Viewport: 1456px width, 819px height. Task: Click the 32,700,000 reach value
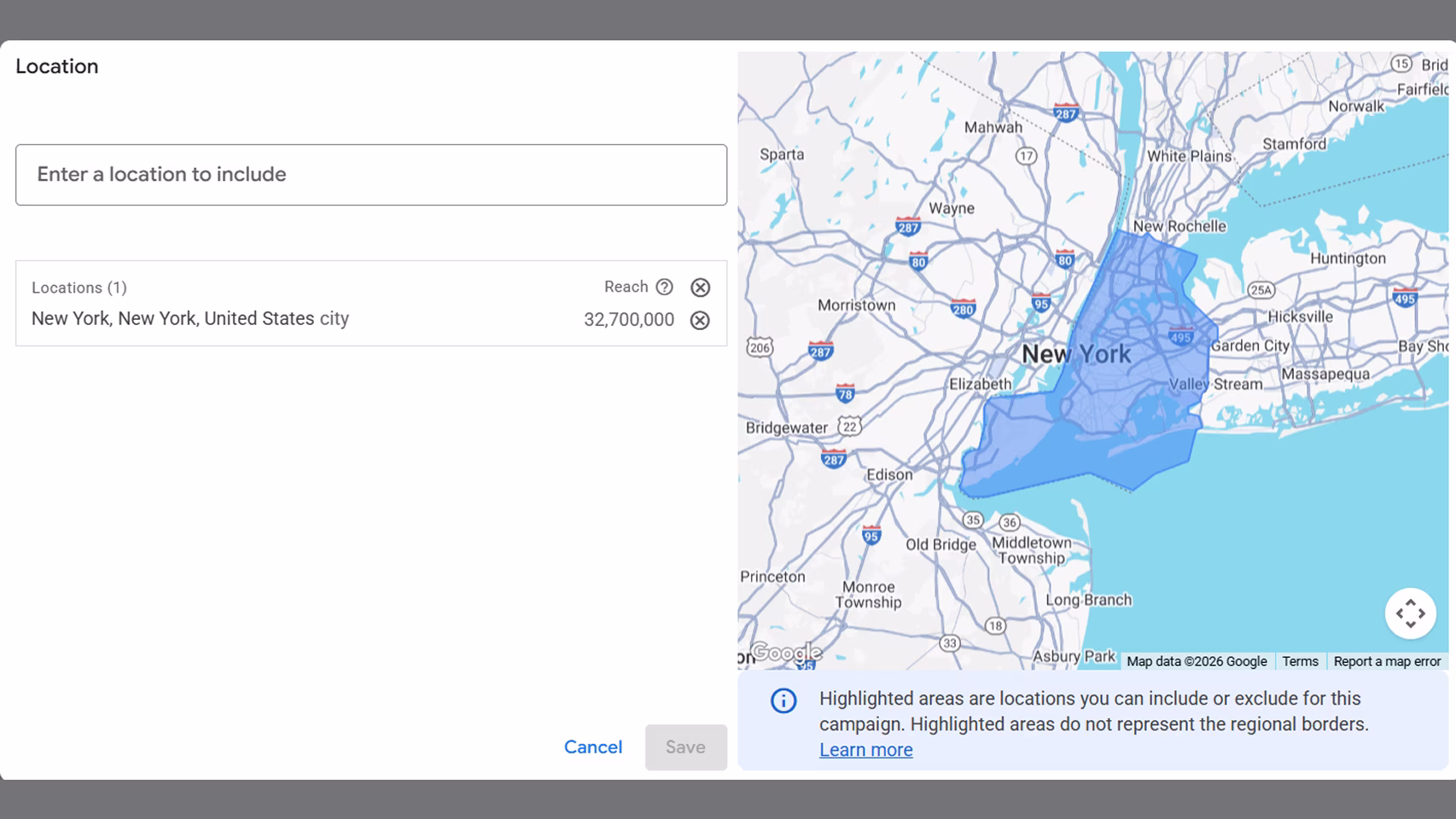pos(629,320)
